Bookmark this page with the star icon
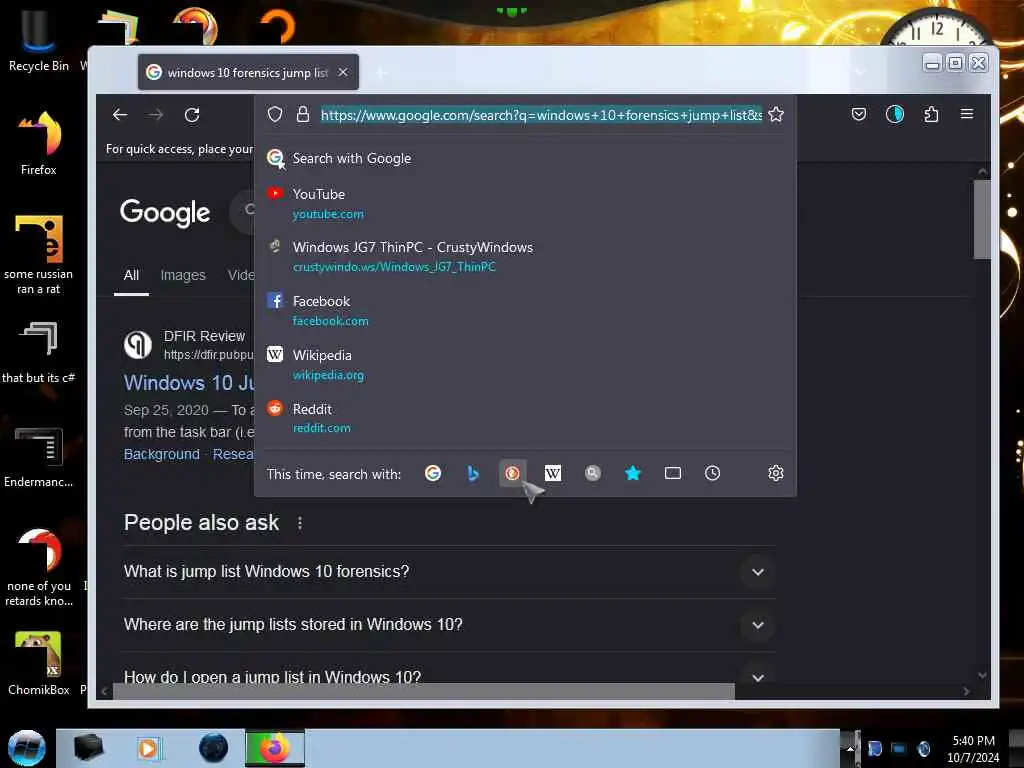Image resolution: width=1024 pixels, height=768 pixels. [776, 115]
